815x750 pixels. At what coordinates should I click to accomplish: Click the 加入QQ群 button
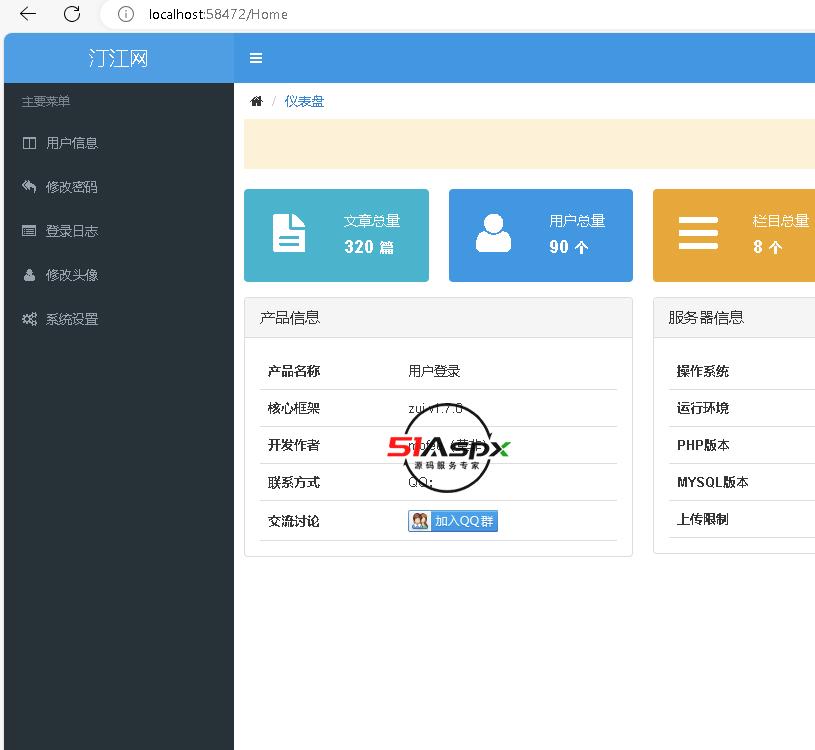tap(453, 521)
